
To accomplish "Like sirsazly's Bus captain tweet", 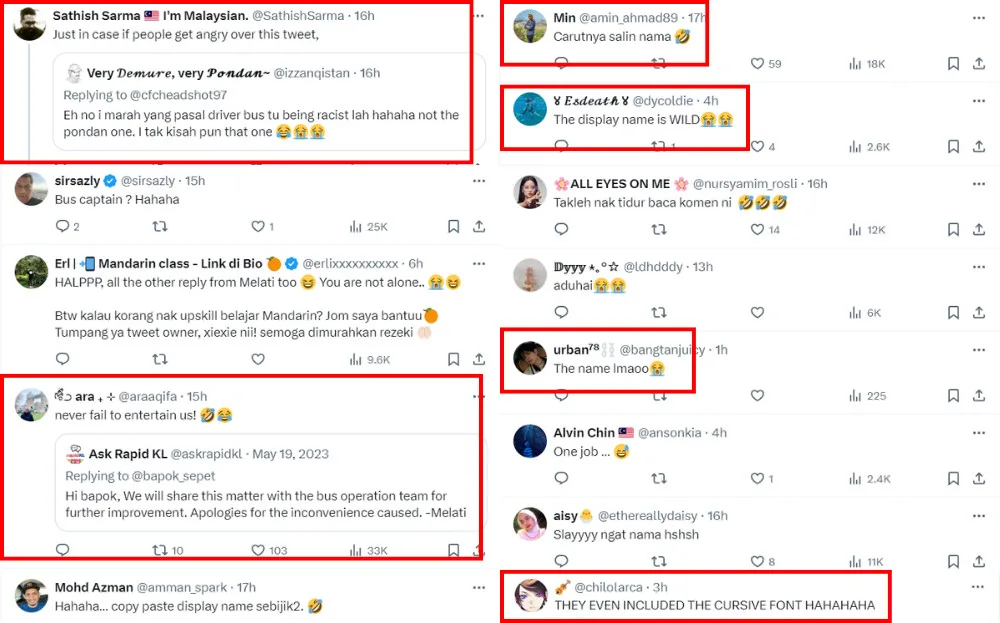I will click(257, 227).
